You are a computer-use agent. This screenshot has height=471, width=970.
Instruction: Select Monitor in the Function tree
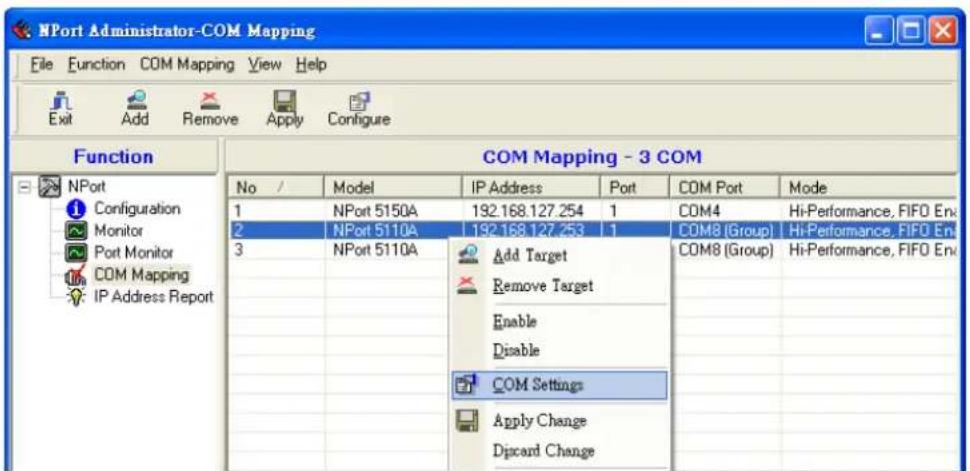(119, 231)
